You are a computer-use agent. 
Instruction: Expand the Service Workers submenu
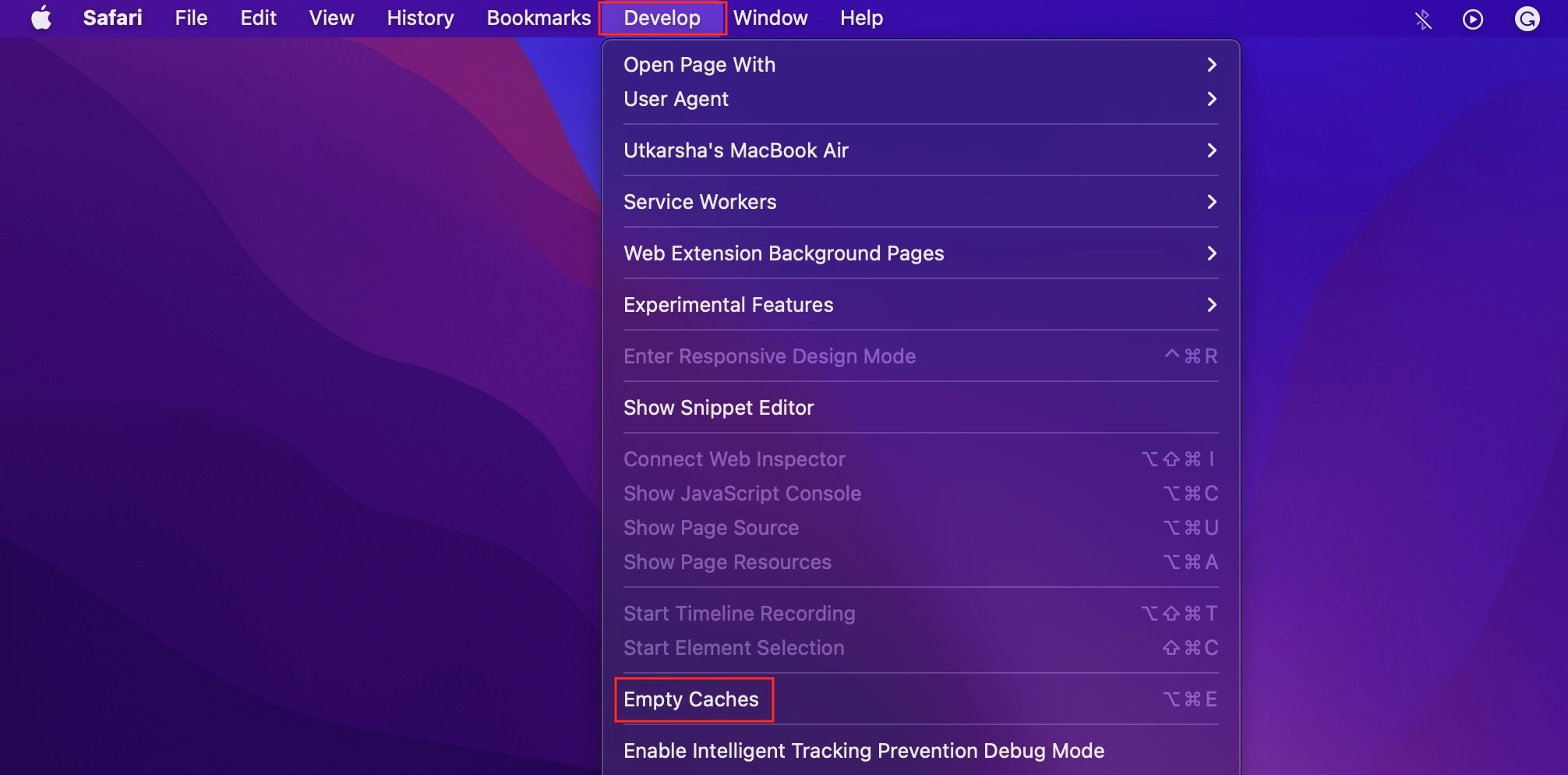pyautogui.click(x=920, y=202)
